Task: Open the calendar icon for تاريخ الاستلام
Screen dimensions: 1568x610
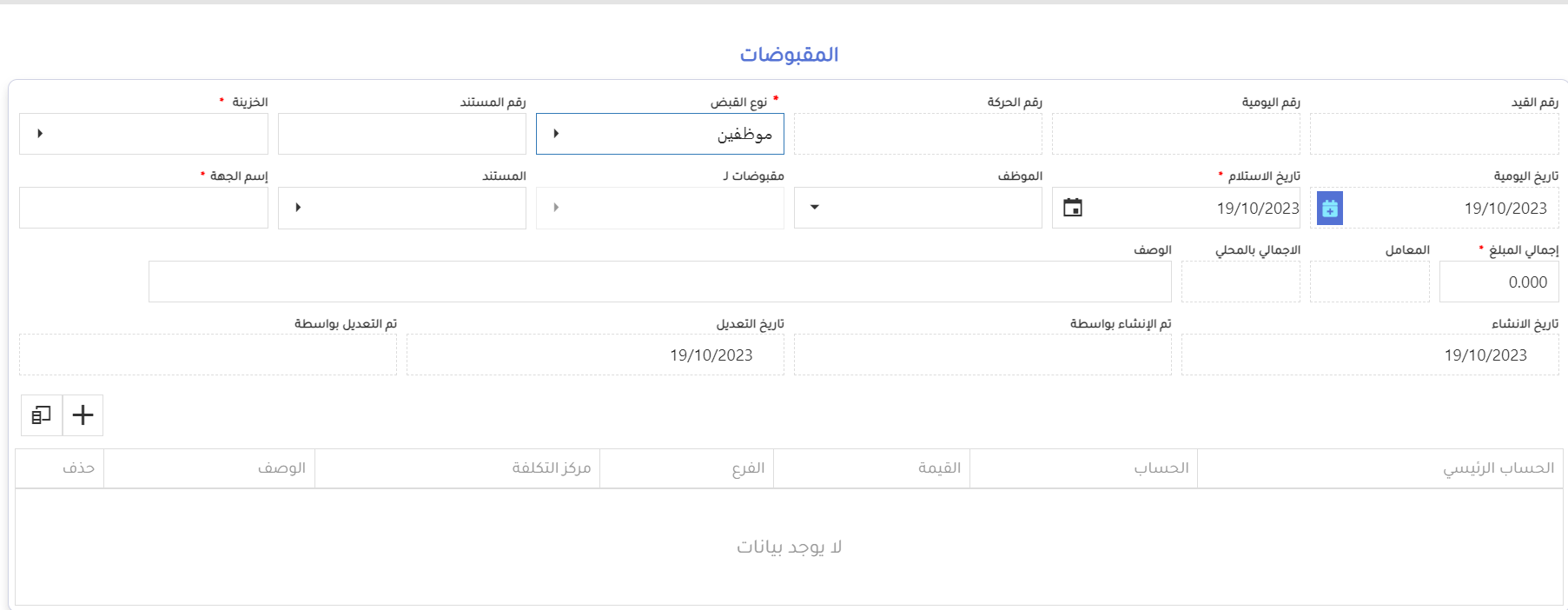Action: pos(1073,208)
